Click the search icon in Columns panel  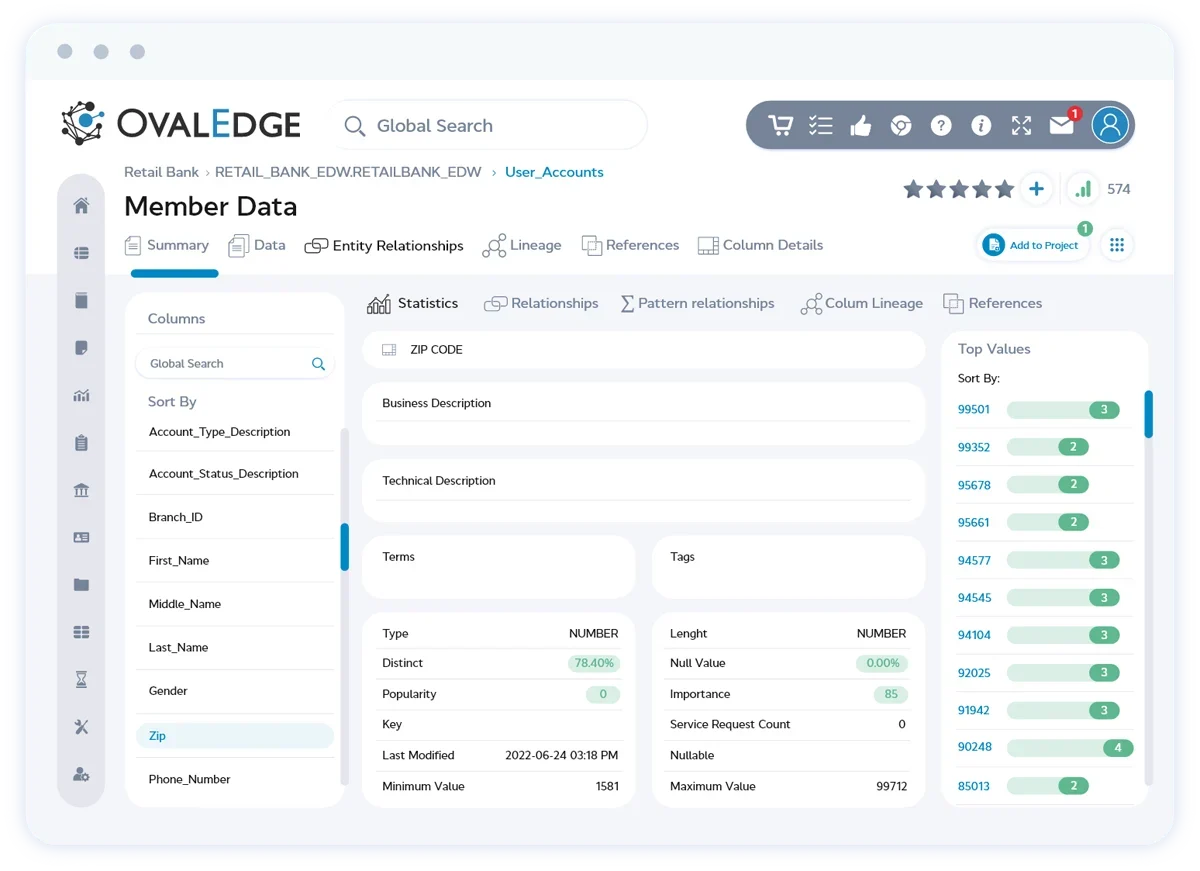[318, 364]
